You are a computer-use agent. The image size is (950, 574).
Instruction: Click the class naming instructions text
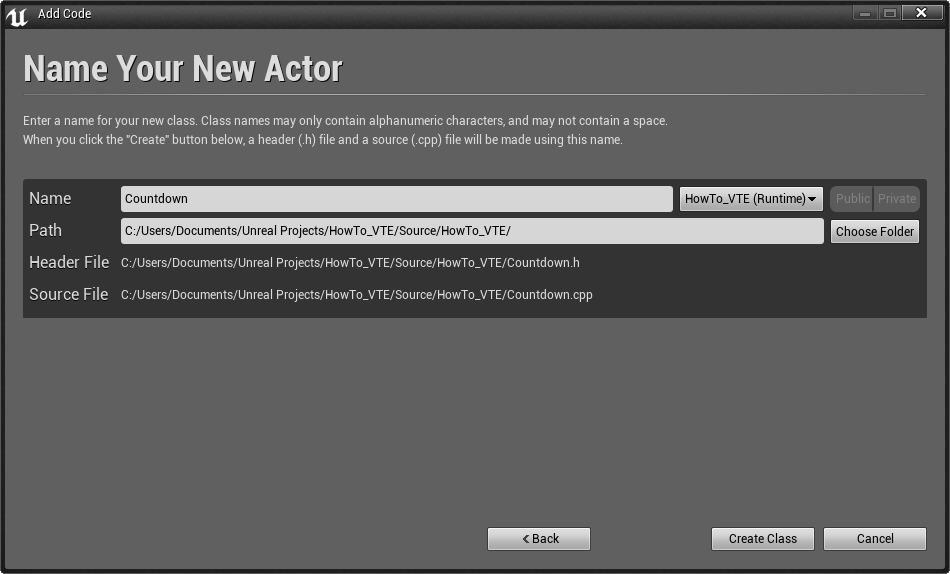click(x=345, y=130)
